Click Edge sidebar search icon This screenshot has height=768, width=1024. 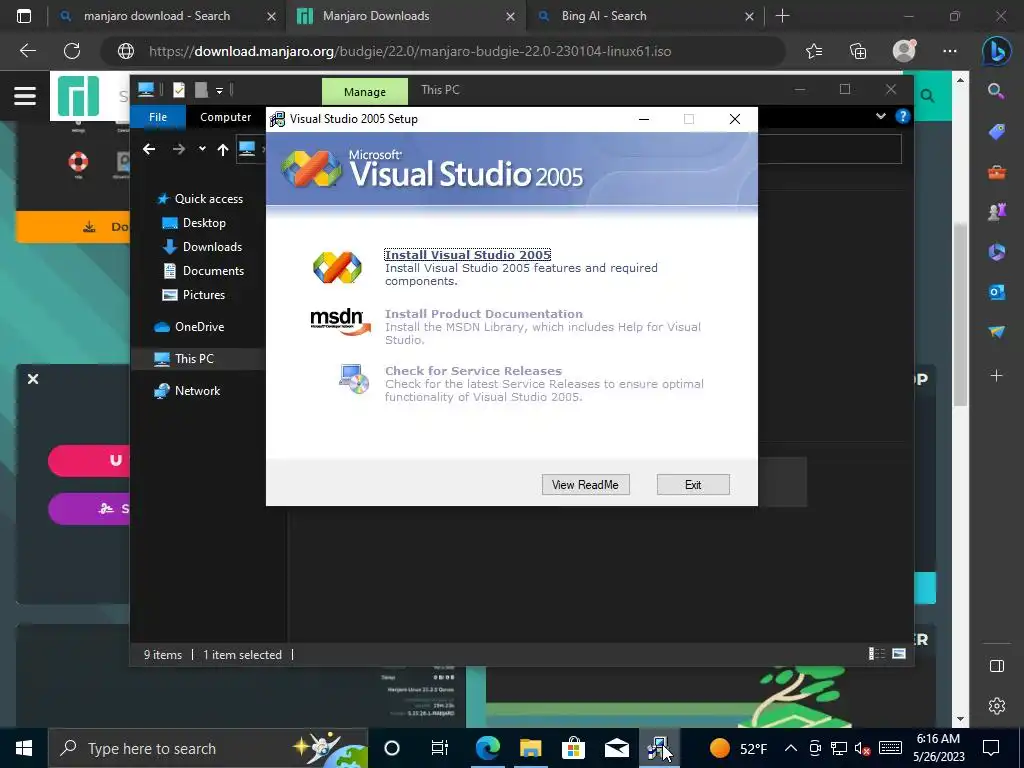996,91
